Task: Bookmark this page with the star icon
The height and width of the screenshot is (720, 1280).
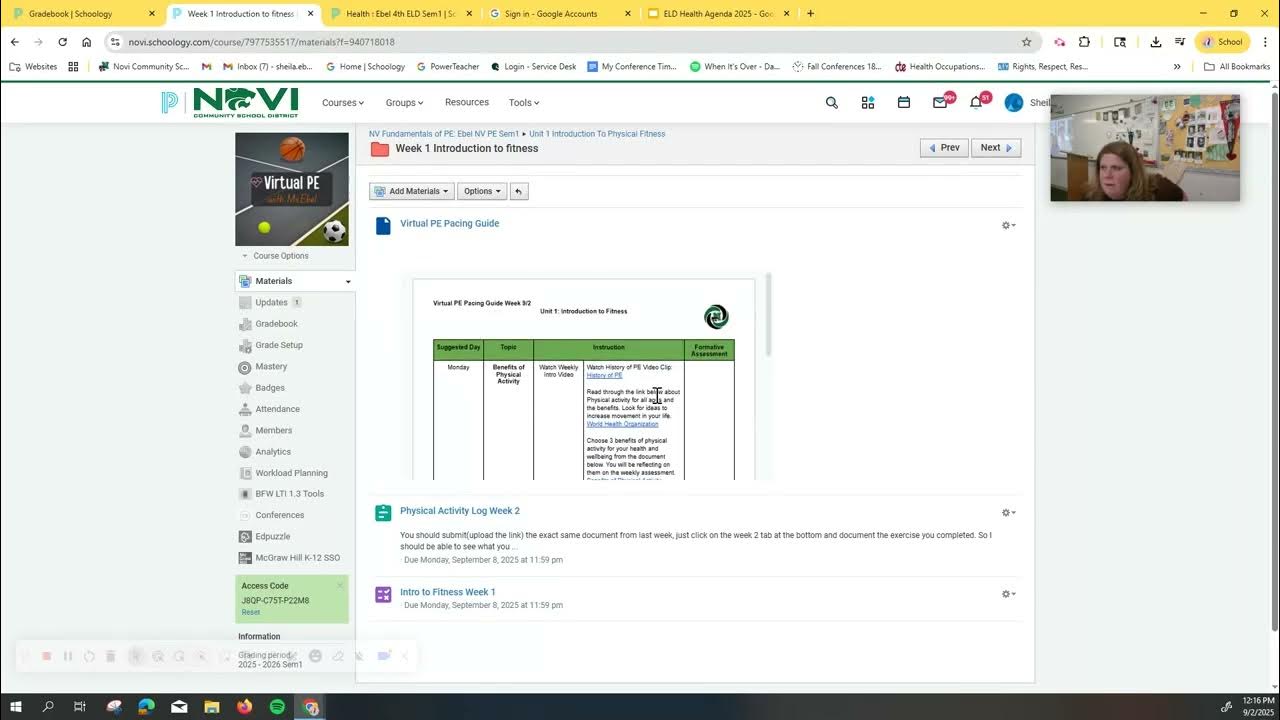Action: (x=1026, y=42)
